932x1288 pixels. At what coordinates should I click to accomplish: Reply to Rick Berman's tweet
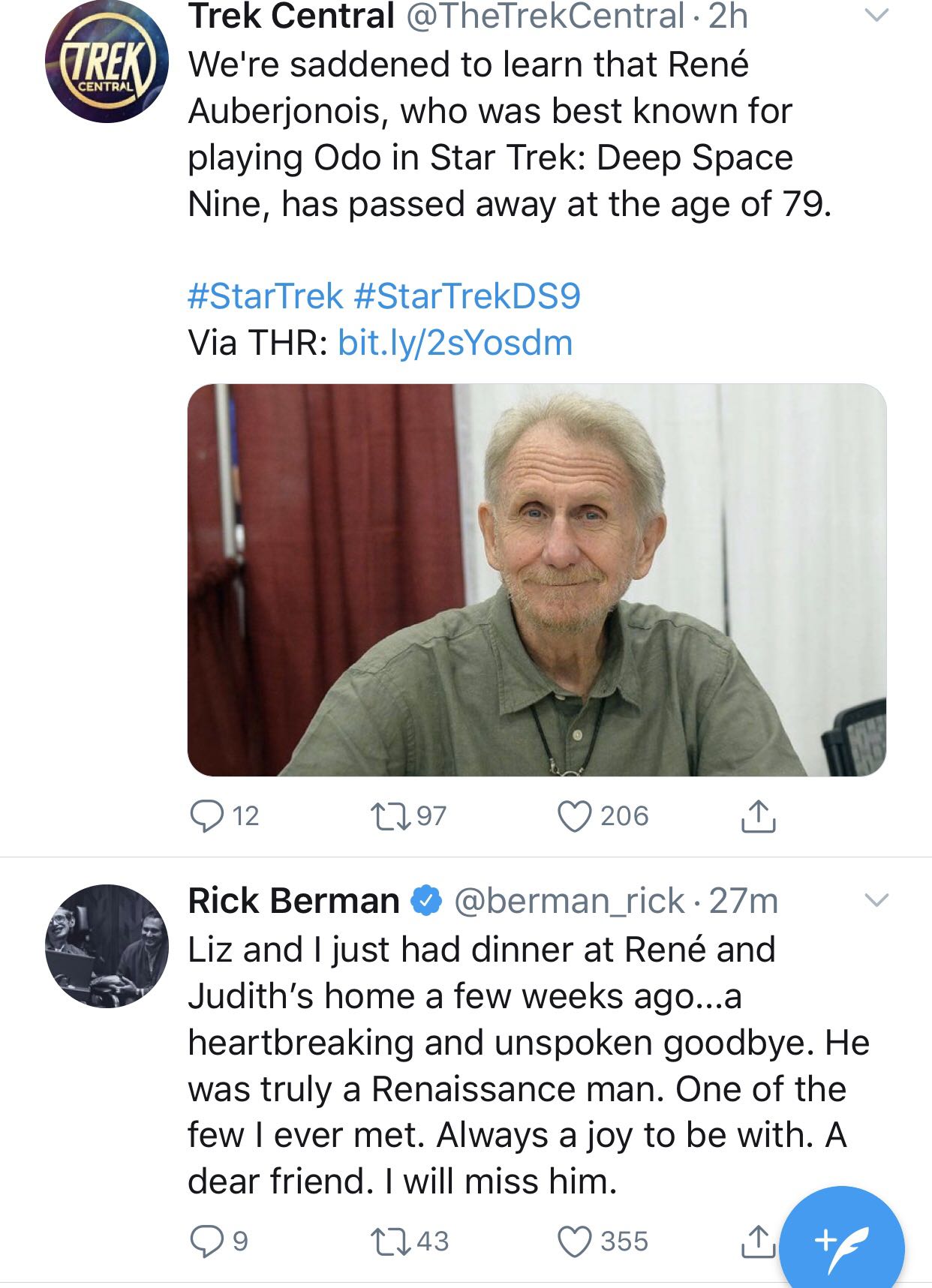click(206, 1241)
